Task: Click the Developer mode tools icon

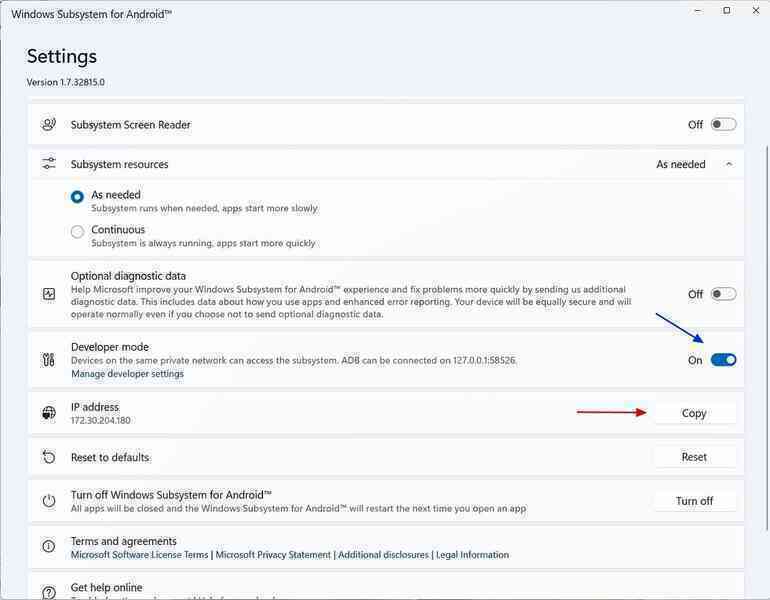Action: point(49,360)
